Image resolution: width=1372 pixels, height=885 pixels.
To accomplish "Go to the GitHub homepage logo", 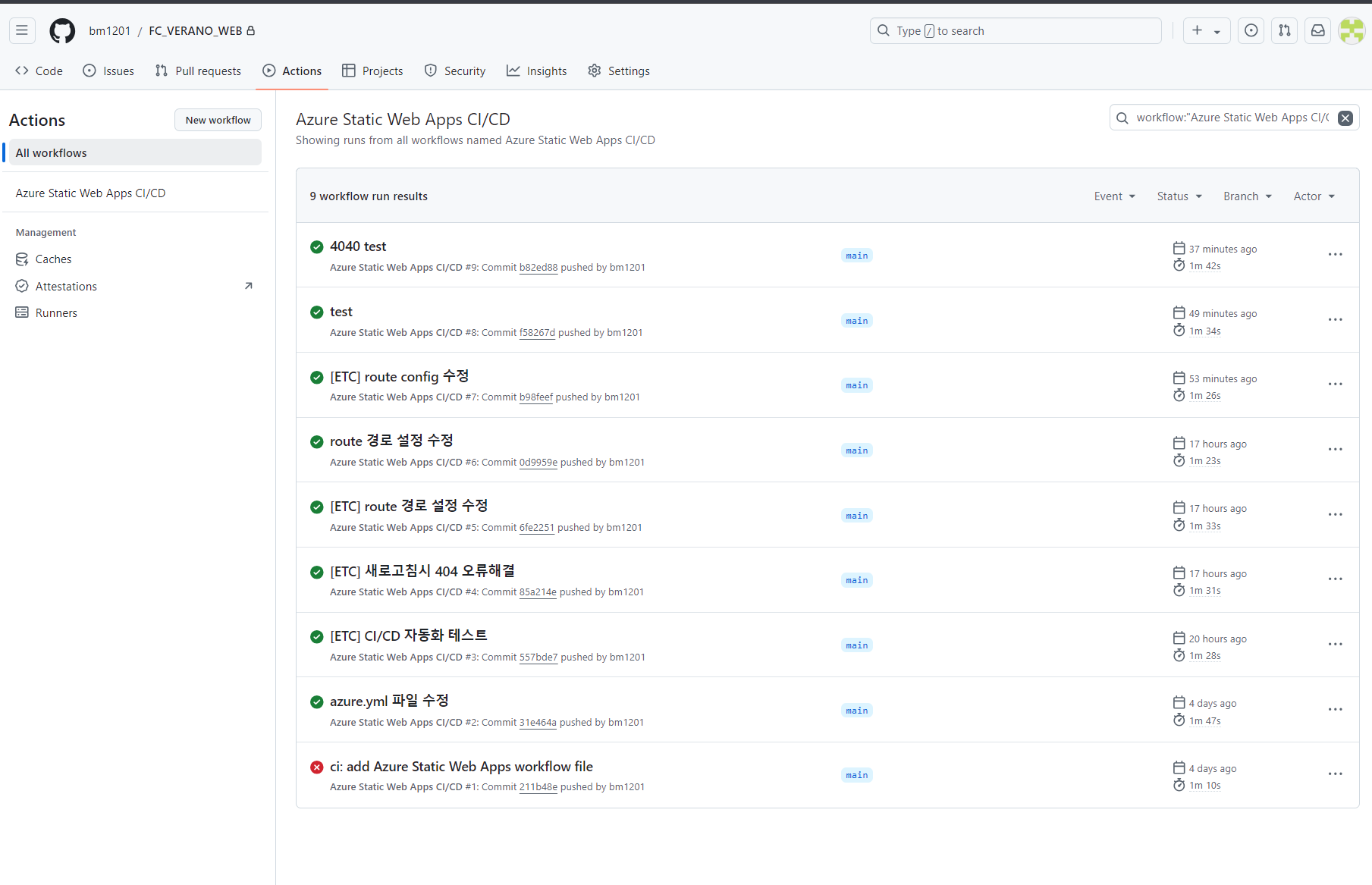I will tap(62, 30).
